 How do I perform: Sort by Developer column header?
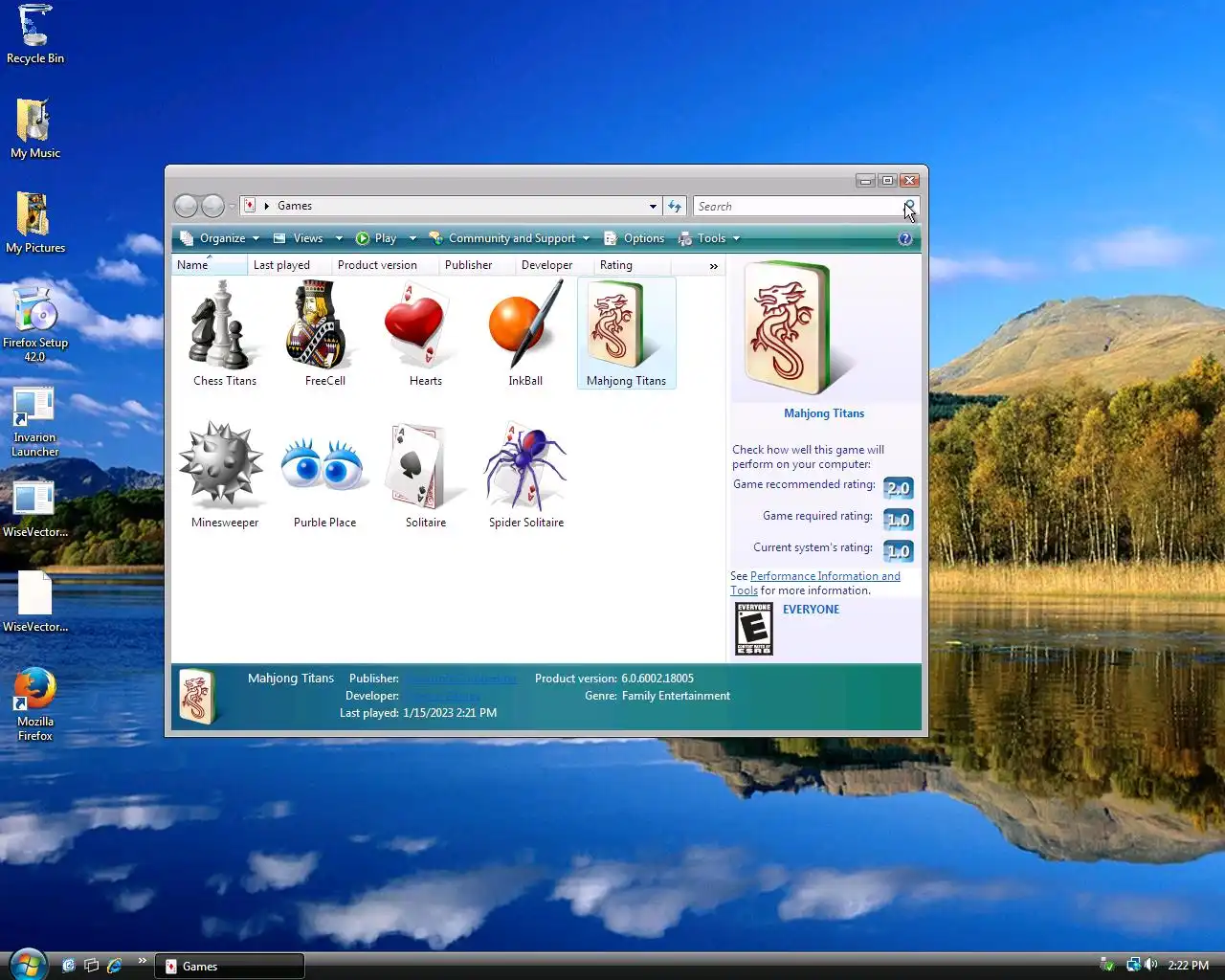point(553,265)
